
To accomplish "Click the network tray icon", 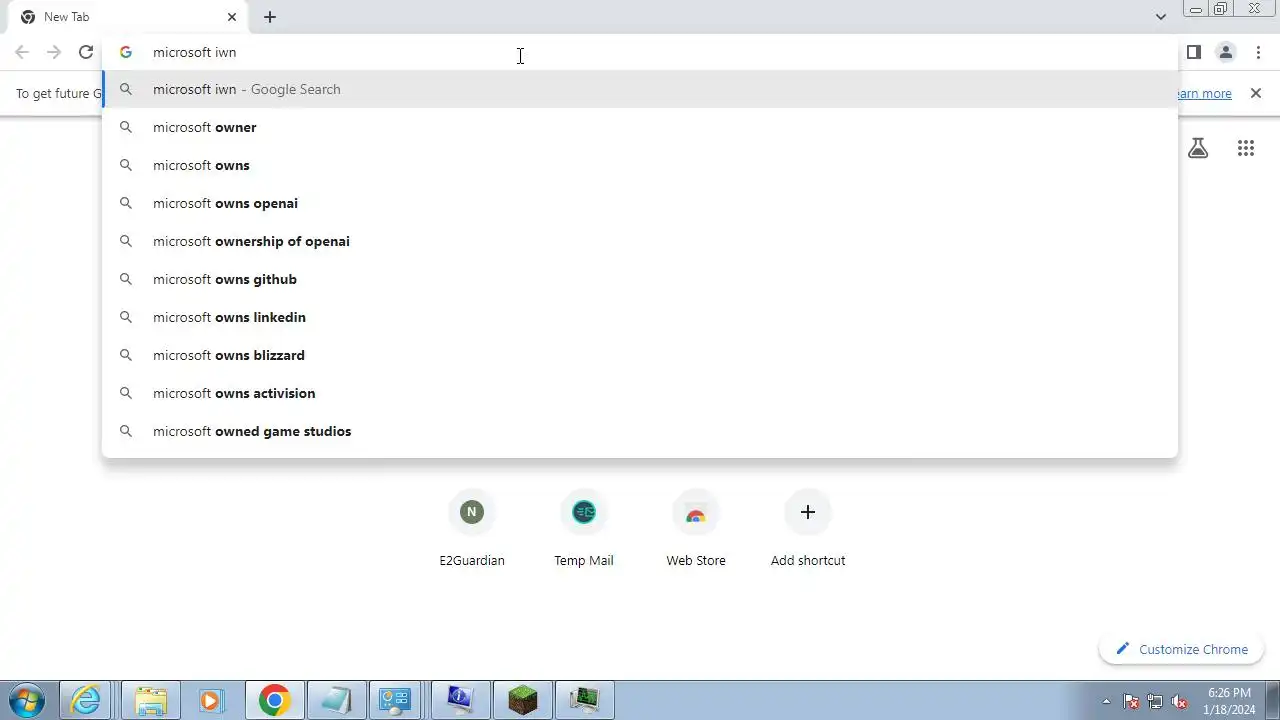I will [x=1155, y=701].
